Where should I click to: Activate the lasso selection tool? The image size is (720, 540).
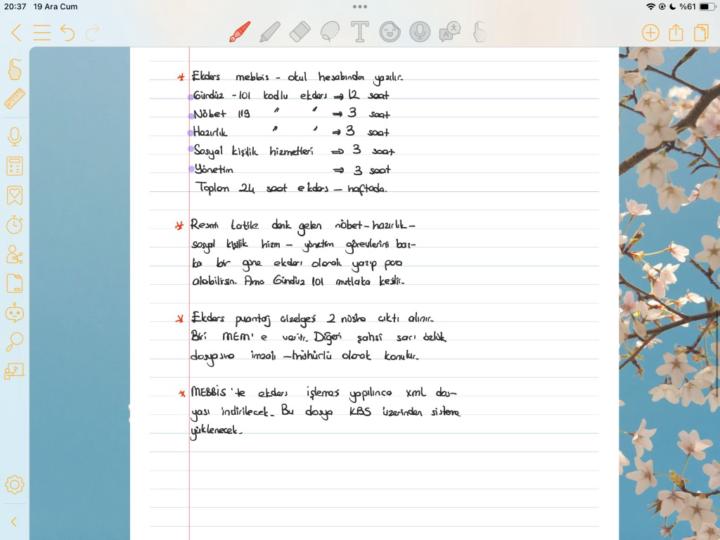click(x=330, y=32)
